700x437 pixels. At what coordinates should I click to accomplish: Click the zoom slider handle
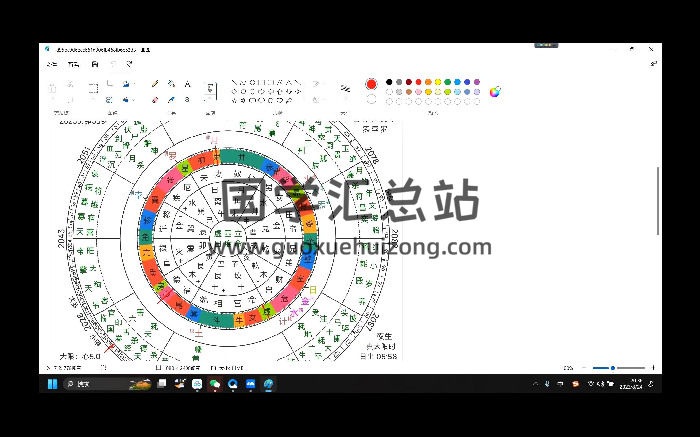[x=613, y=368]
